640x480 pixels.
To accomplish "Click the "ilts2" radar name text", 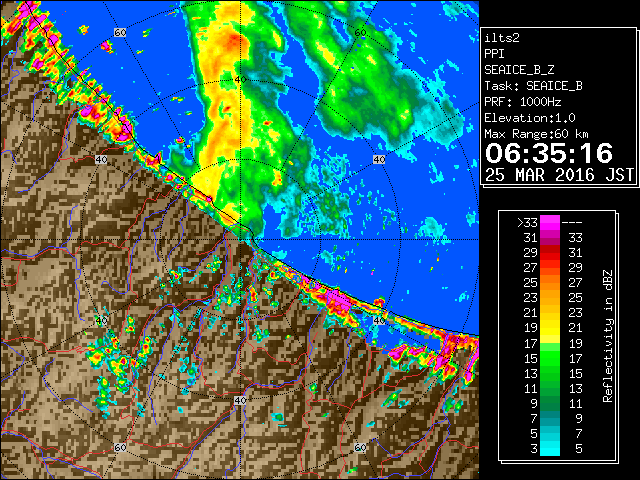I will click(502, 38).
